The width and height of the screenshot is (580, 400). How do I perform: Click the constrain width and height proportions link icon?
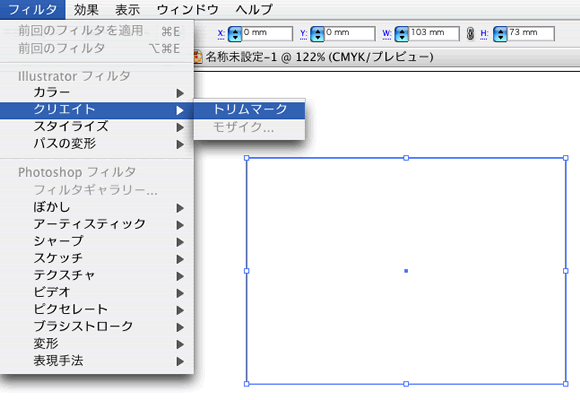(x=470, y=34)
